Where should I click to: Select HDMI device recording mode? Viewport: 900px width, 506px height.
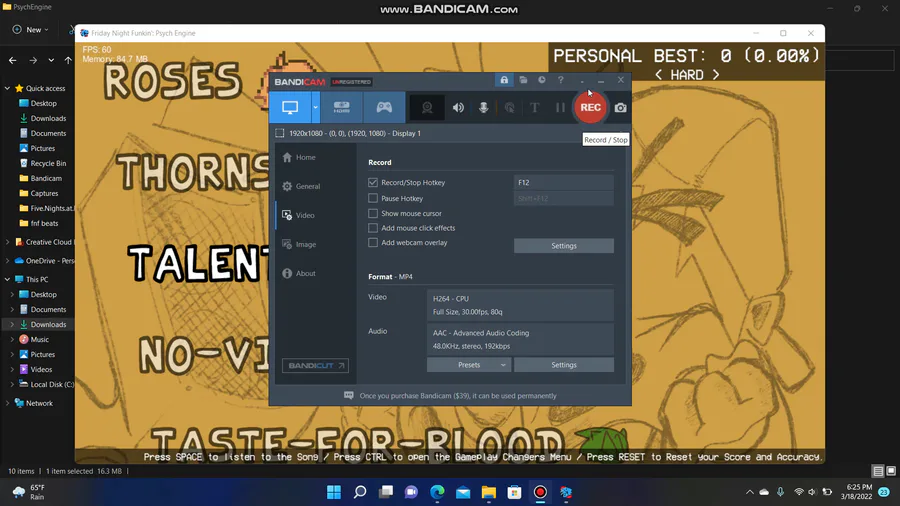tap(342, 107)
